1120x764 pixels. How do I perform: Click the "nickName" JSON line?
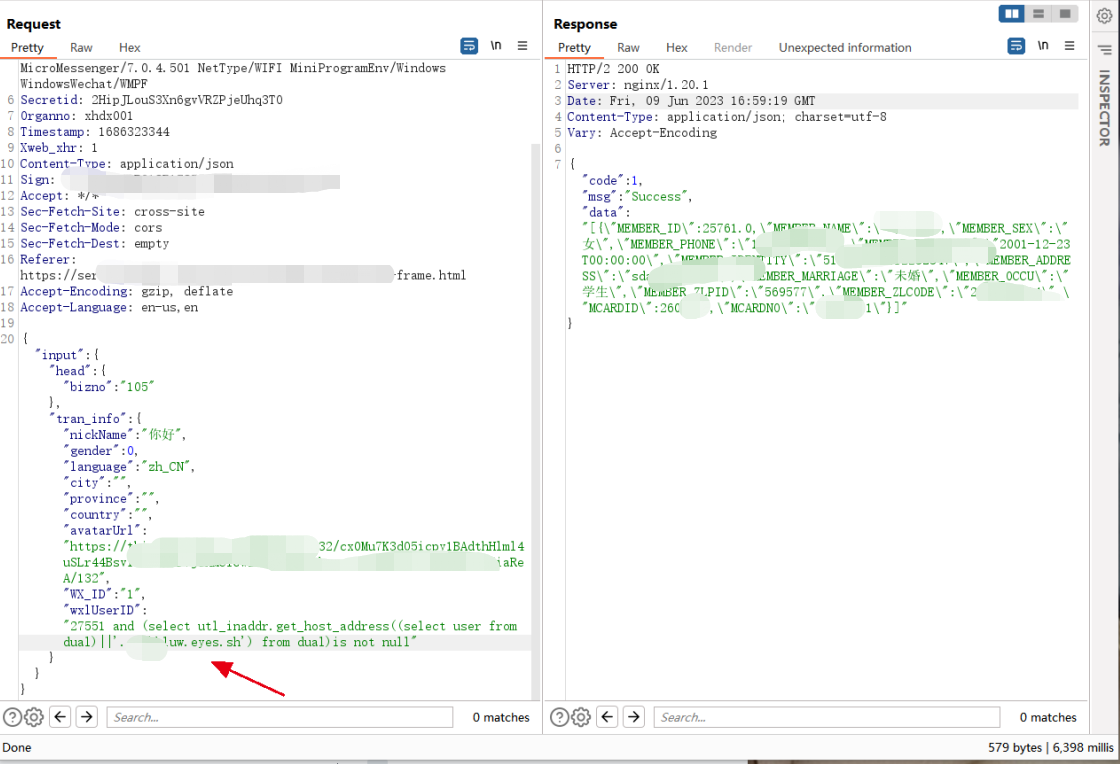tap(125, 434)
